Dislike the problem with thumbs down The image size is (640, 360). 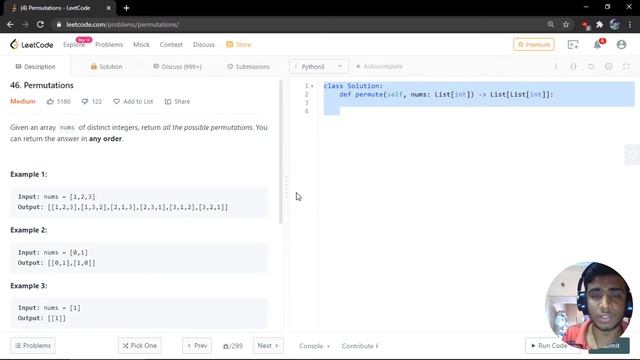(84, 101)
